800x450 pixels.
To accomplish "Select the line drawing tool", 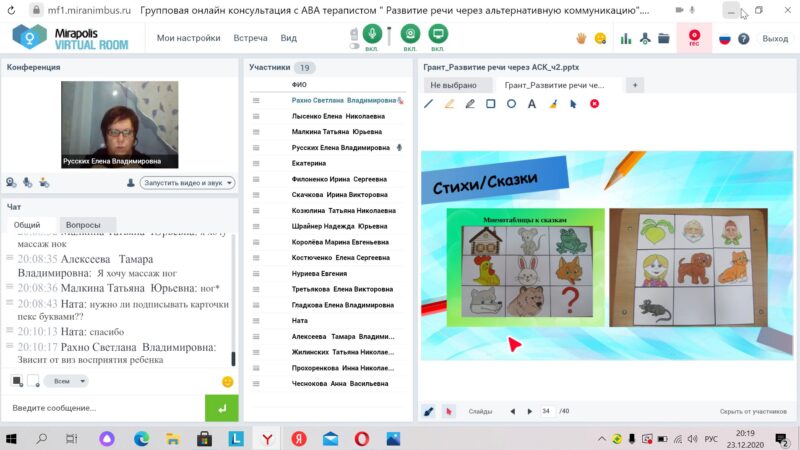I will [429, 104].
